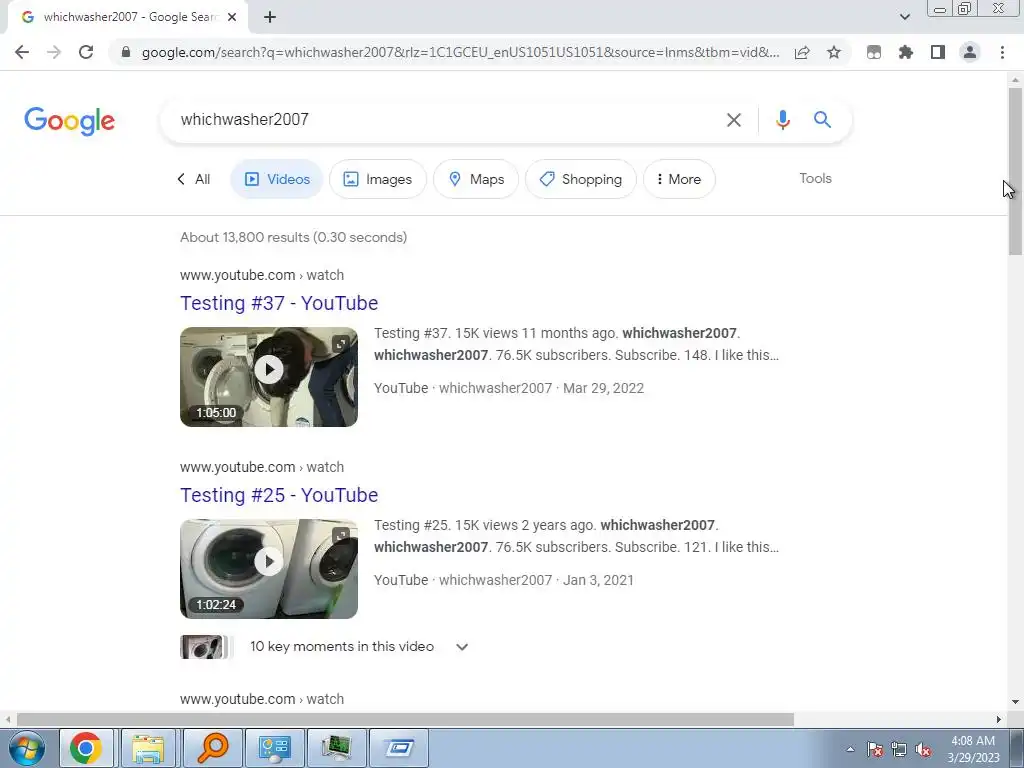1024x768 pixels.
Task: Click the horizontal scrollbar thumb
Action: coord(405,719)
